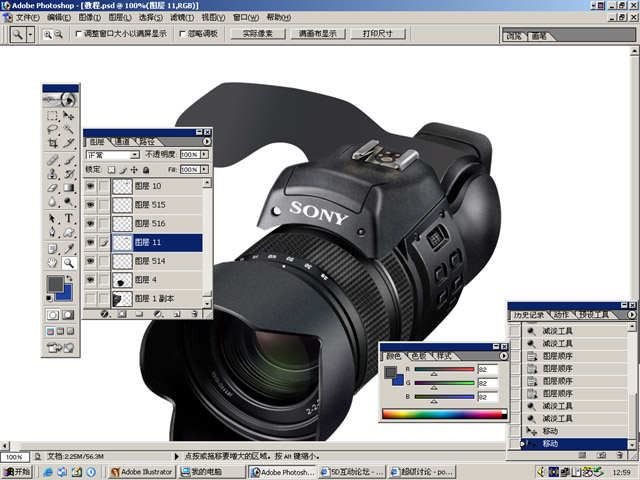Screen dimensions: 640x480
Task: Open History panel flyout menu arrow
Action: pos(631,315)
